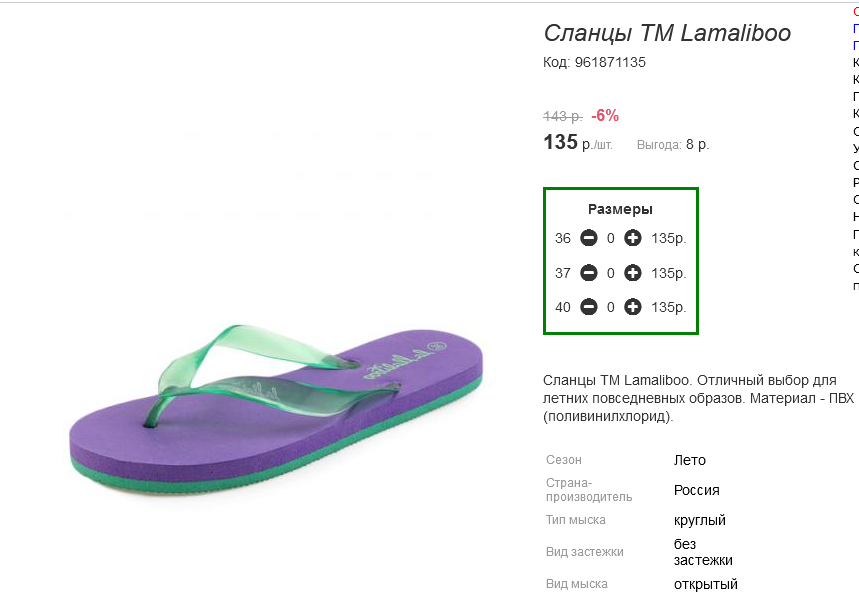The image size is (859, 605).
Task: Click the 135р. price next to size 36
Action: (x=668, y=238)
